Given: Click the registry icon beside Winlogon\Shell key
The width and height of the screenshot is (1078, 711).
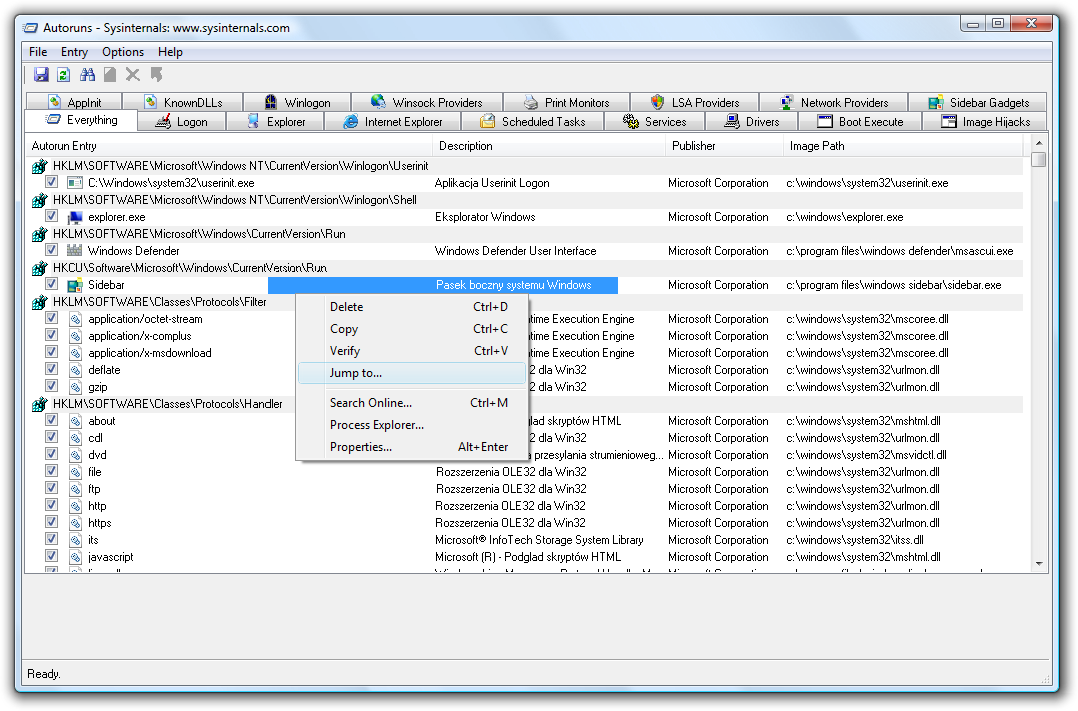Looking at the screenshot, I should pyautogui.click(x=40, y=200).
